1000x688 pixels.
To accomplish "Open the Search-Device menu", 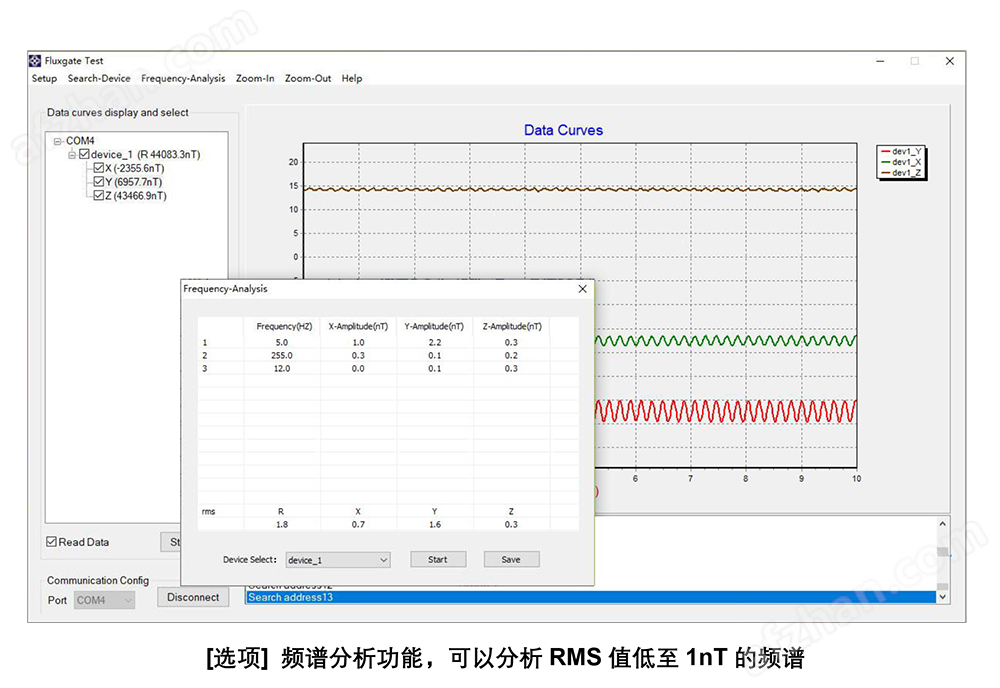I will tap(99, 78).
